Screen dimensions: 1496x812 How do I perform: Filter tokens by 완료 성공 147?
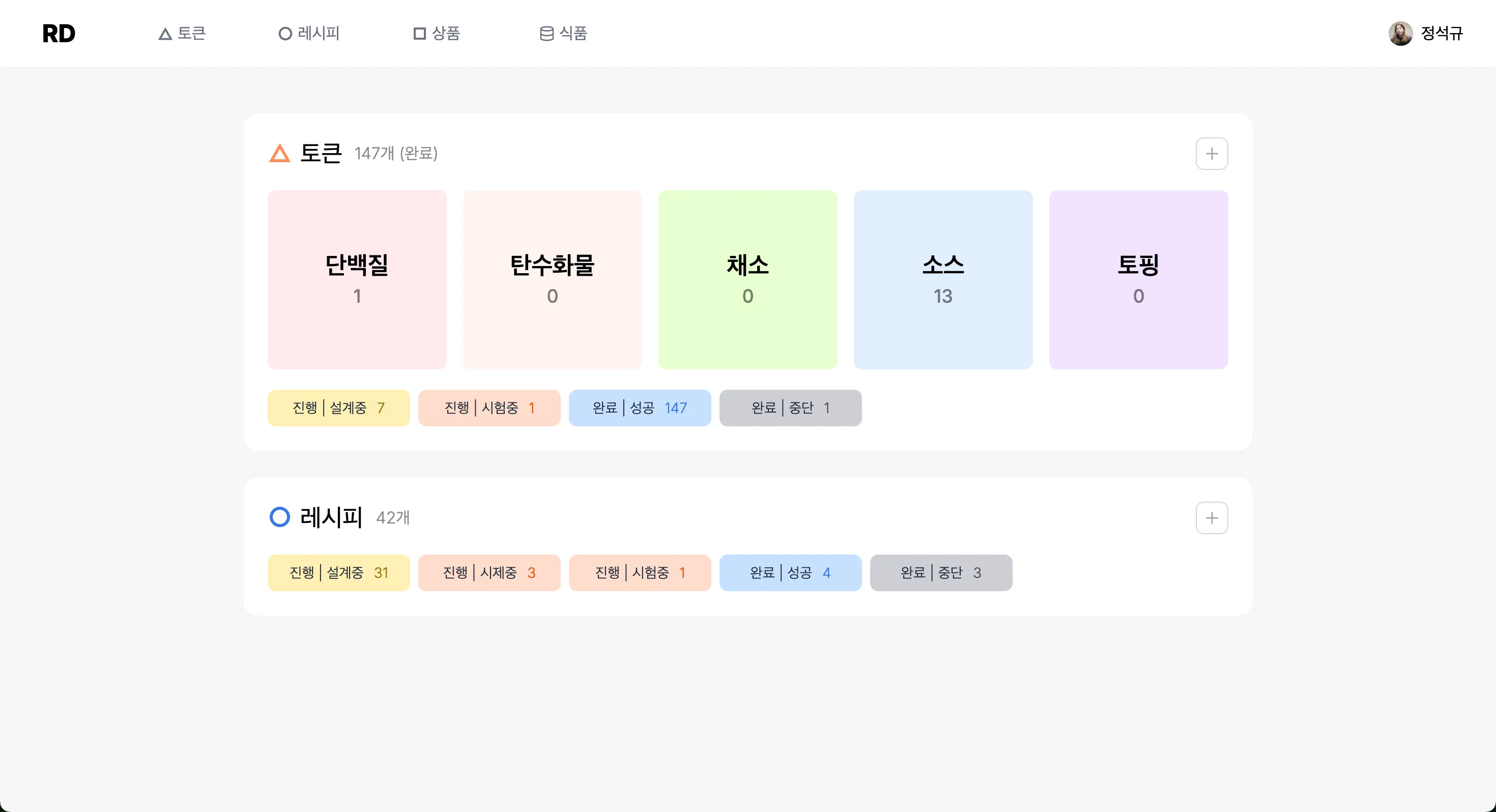pyautogui.click(x=640, y=408)
